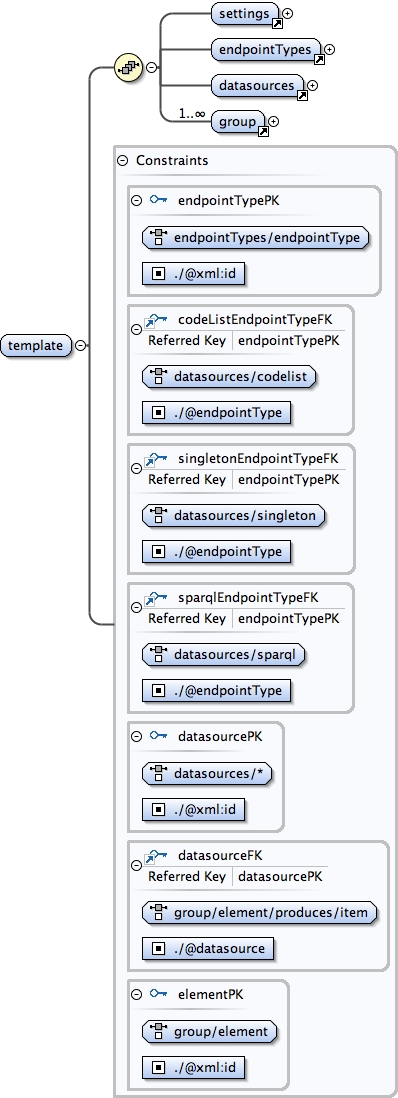Expand the group element

coord(273,121)
